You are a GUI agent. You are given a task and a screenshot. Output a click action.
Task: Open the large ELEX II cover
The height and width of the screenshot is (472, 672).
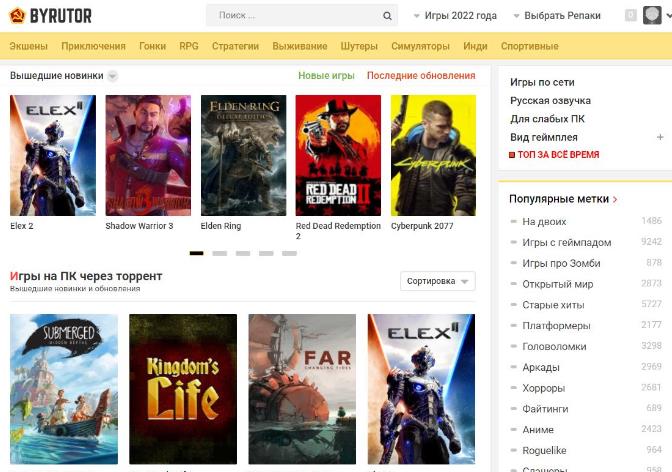pos(421,389)
